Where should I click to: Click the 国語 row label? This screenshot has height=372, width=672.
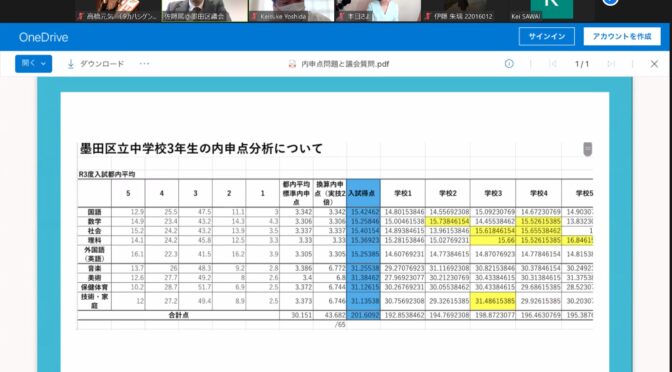[94, 212]
